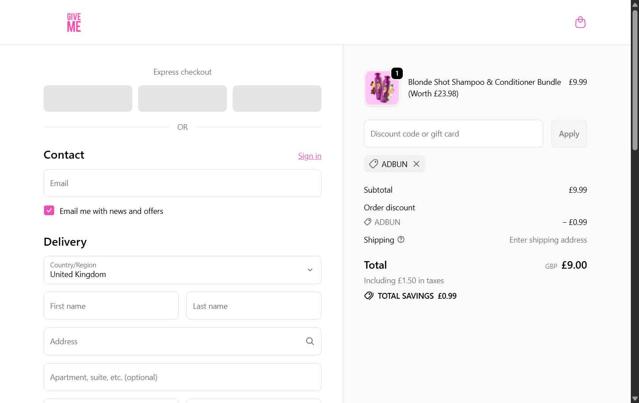The image size is (639, 403).
Task: Open the Country/Region dropdown
Action: click(183, 270)
